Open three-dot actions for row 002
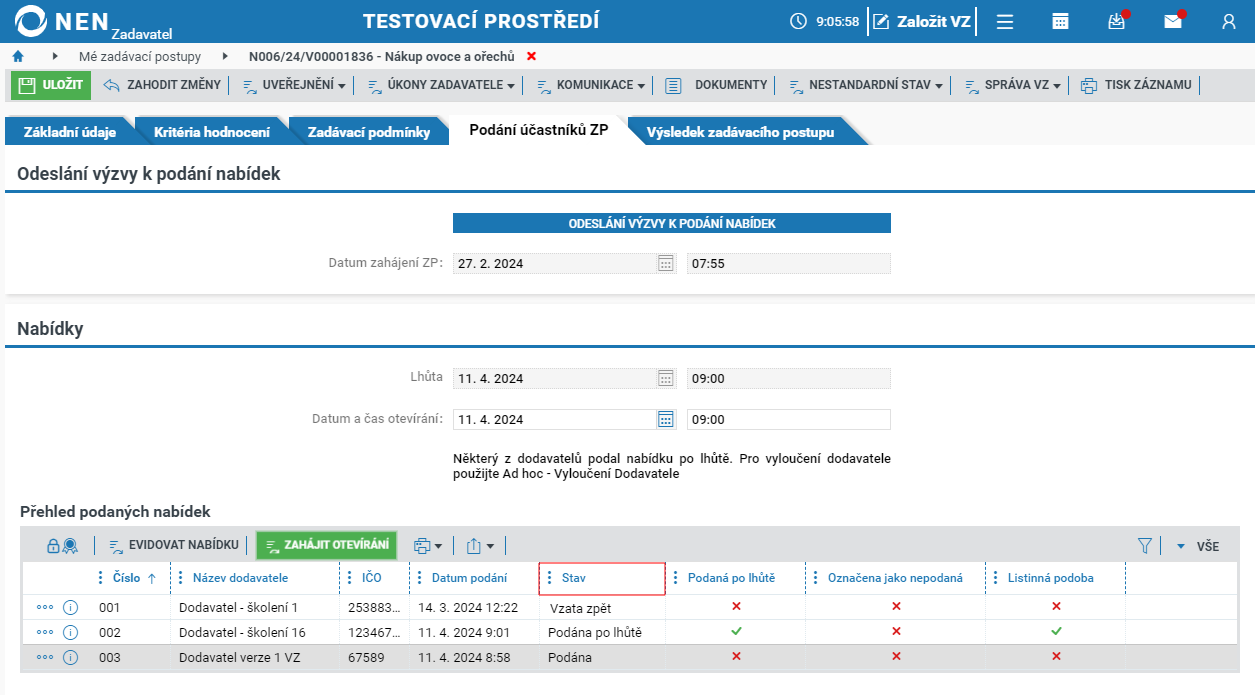Screen dimensions: 1255x695 (45, 632)
